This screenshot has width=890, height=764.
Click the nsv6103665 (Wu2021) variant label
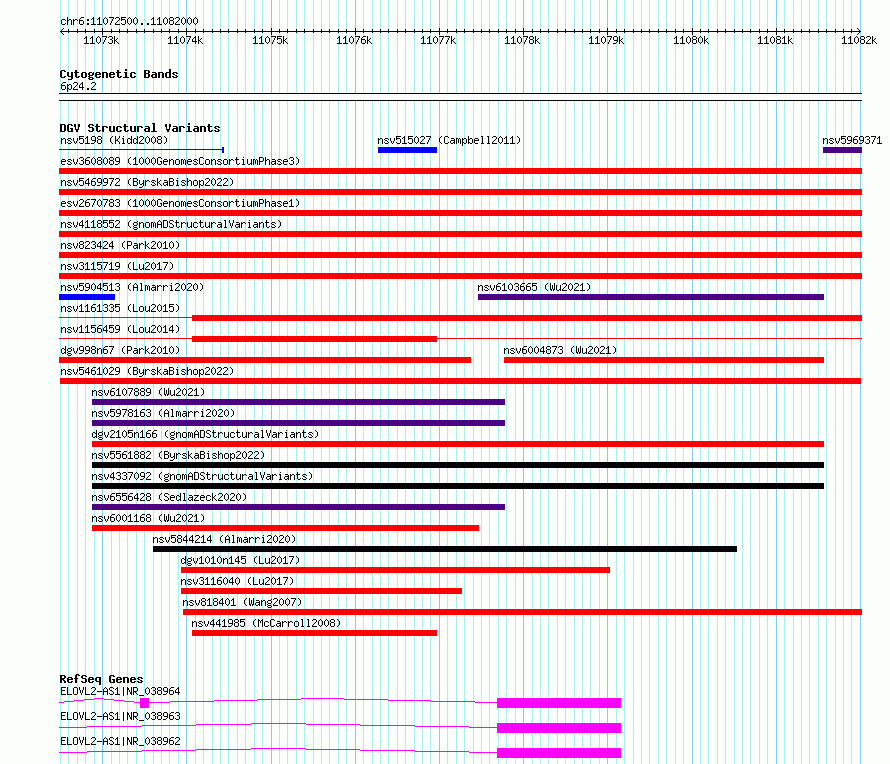534,287
